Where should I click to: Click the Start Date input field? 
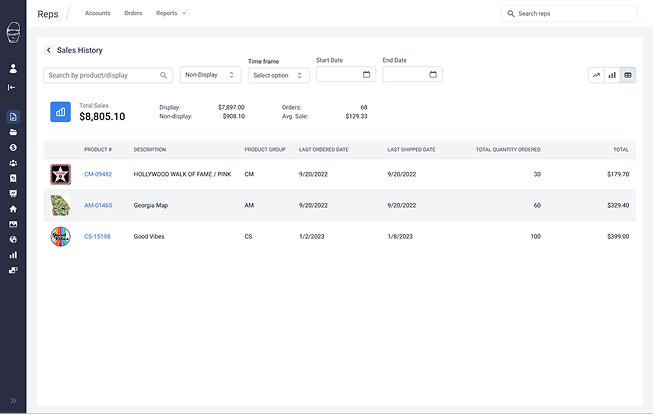pyautogui.click(x=346, y=75)
